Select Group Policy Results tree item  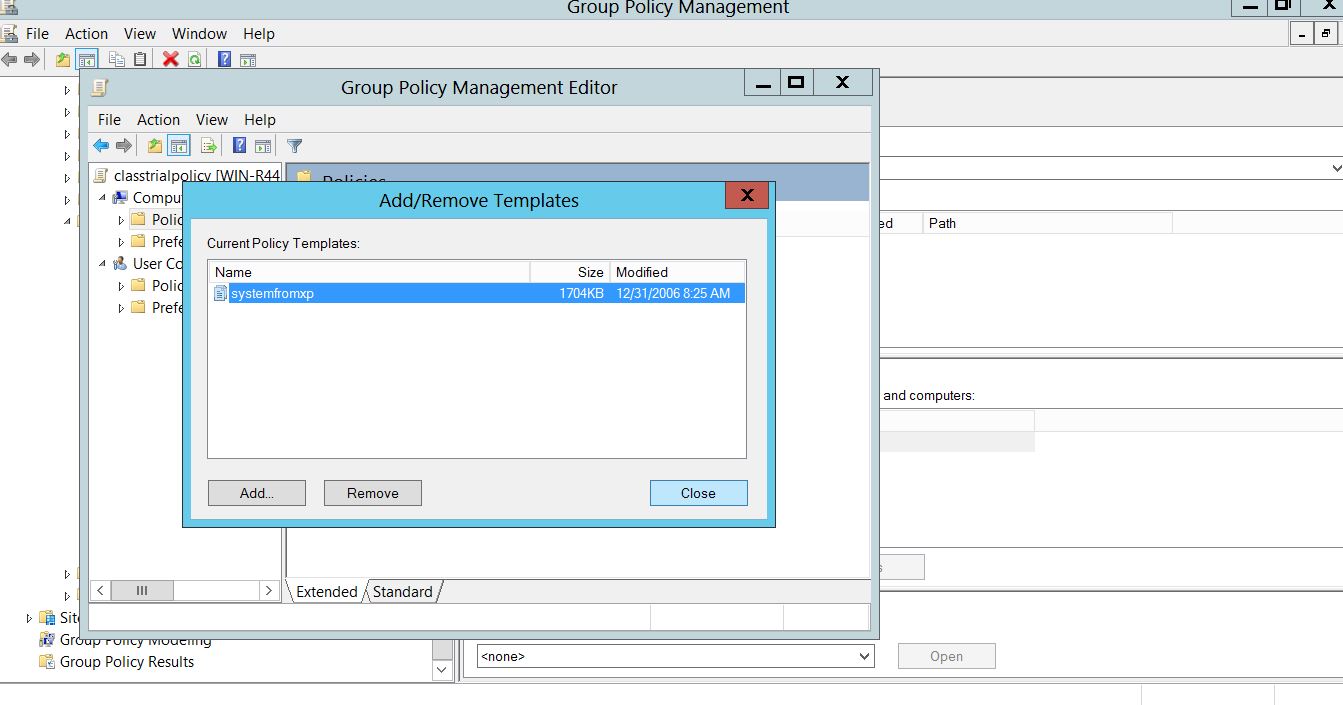click(x=127, y=662)
